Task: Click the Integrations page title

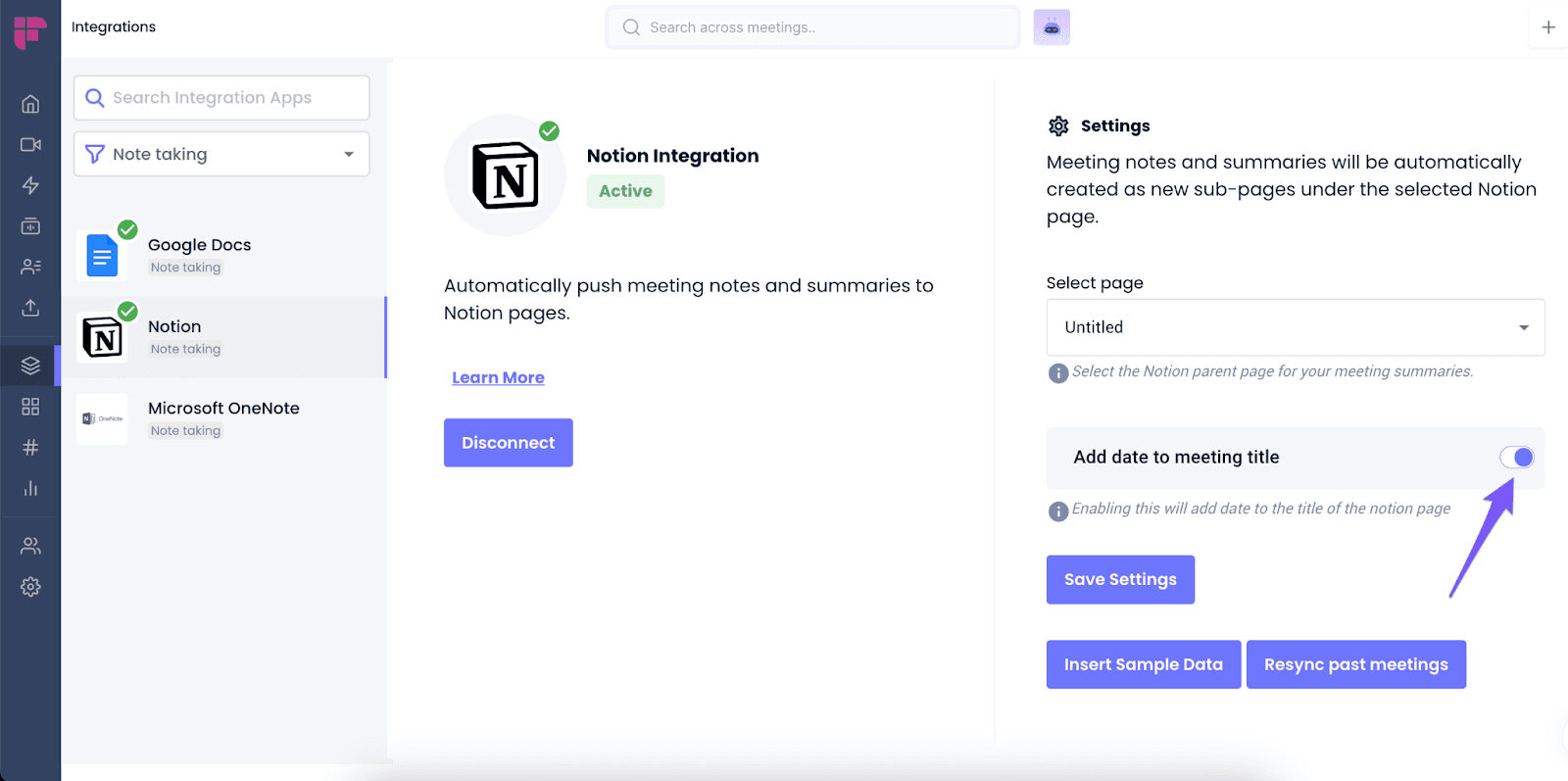Action: [114, 27]
